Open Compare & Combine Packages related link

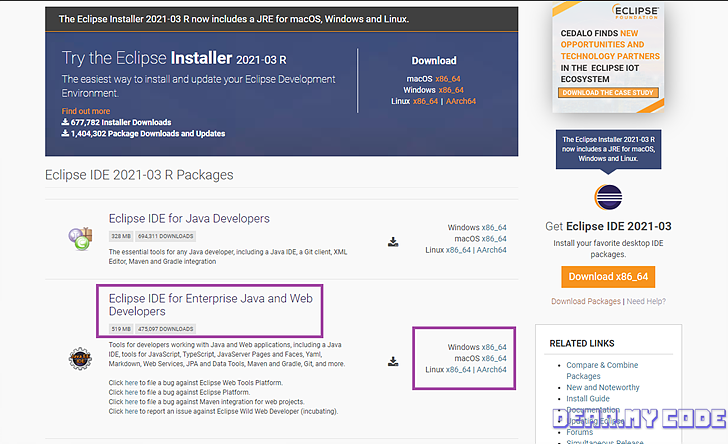tap(602, 371)
